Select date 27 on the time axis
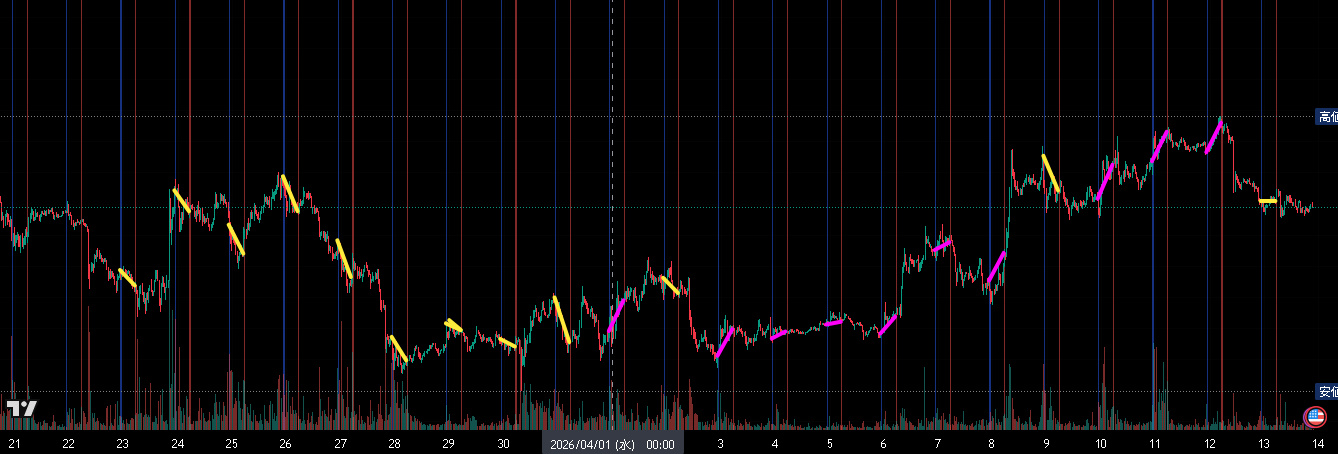This screenshot has width=1338, height=454. coord(340,444)
